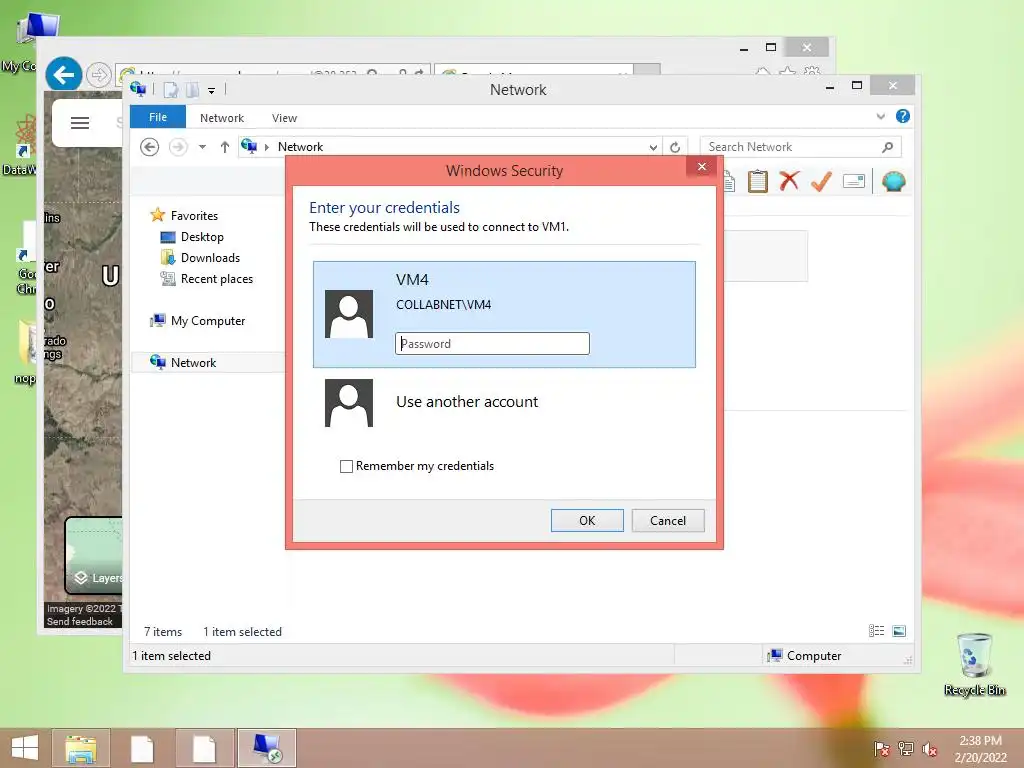Open File Explorer from the taskbar
This screenshot has height=768, width=1024.
click(81, 748)
